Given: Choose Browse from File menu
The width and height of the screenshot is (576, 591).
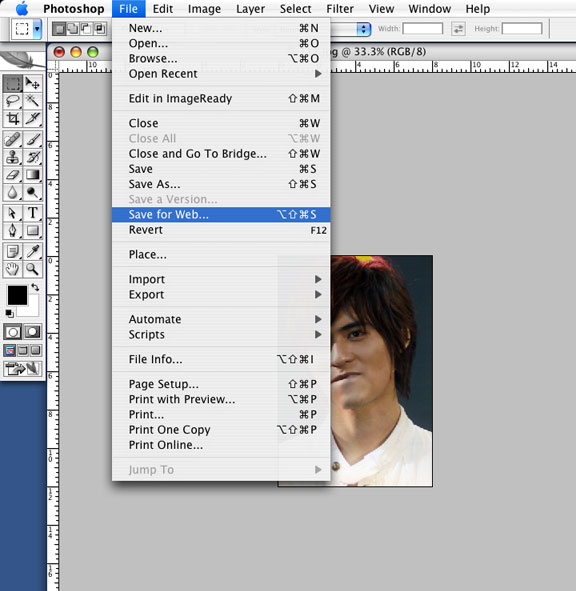Looking at the screenshot, I should 221,58.
